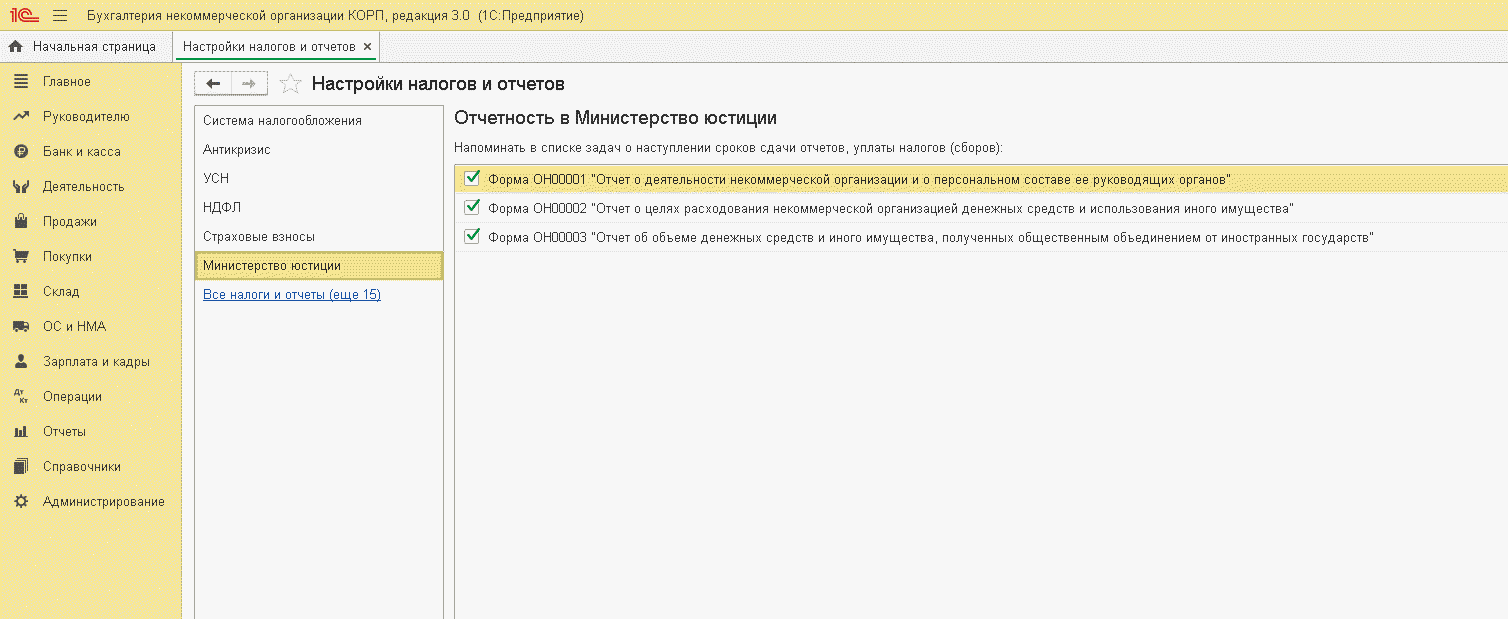Screen dimensions: 1508x619
Task: Click the Справочники books icon
Action: click(x=21, y=466)
